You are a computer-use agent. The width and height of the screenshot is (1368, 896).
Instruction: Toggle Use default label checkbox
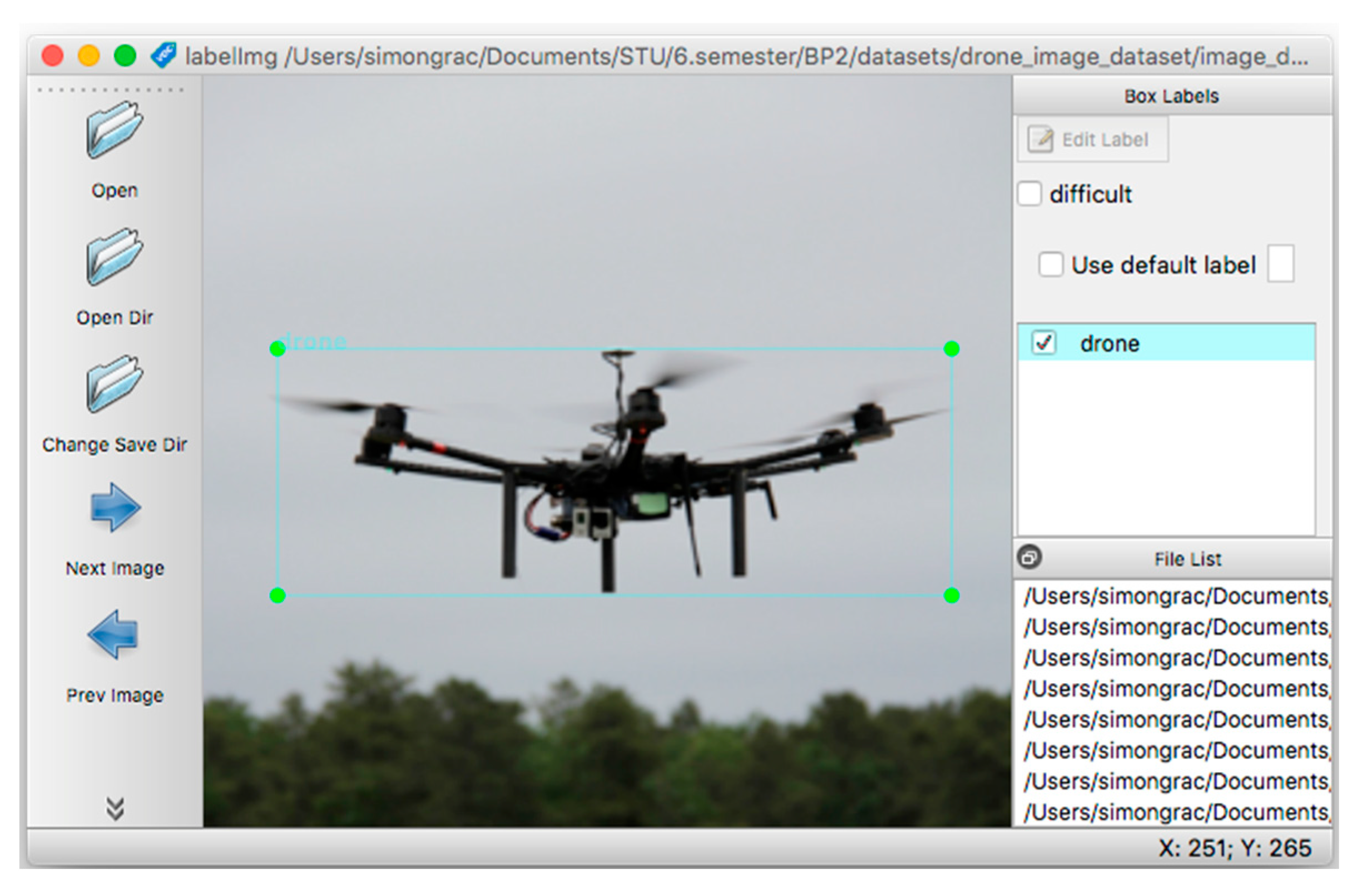[x=1051, y=265]
